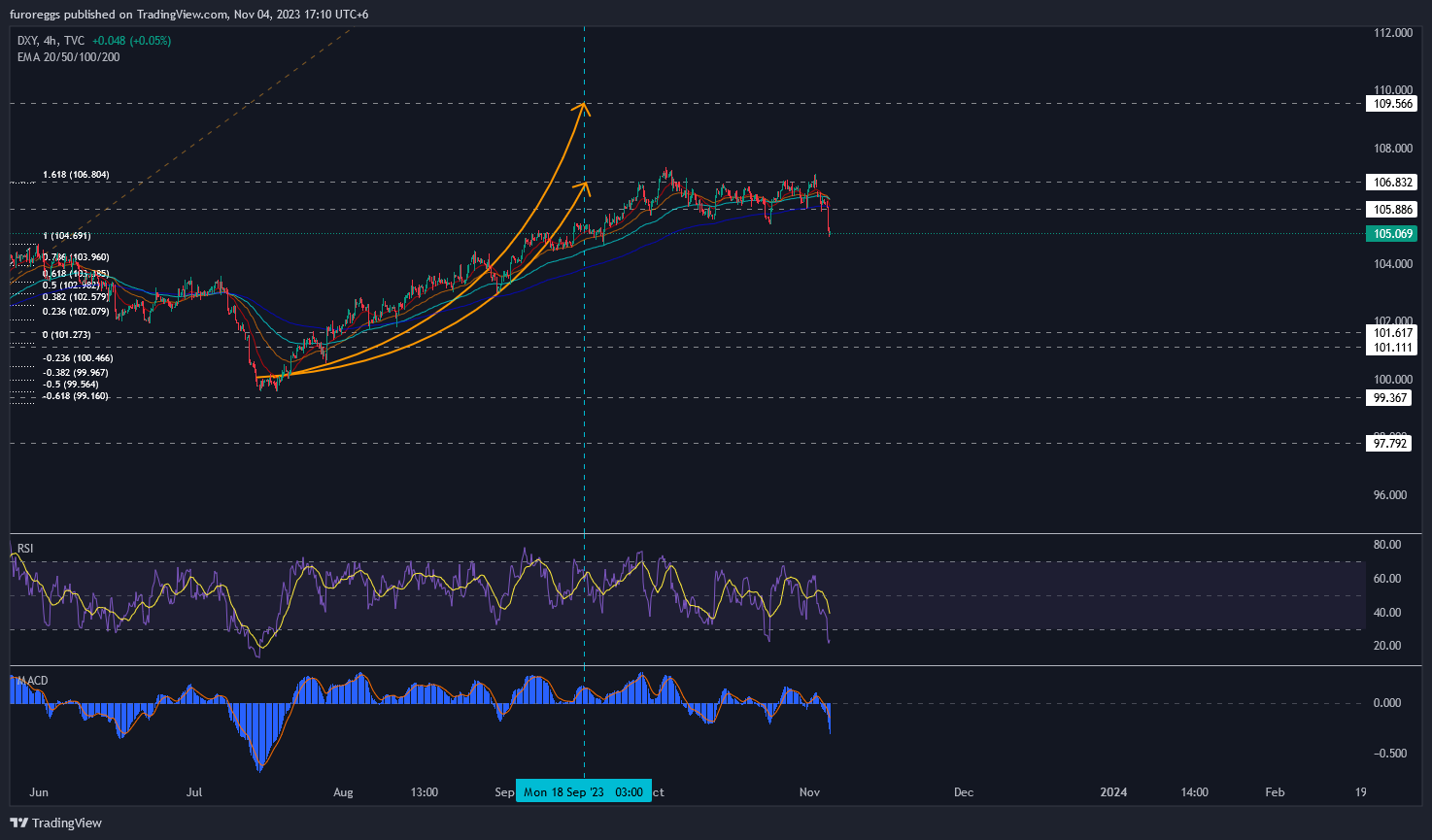1432x840 pixels.
Task: Select the 101.111 price label
Action: [1393, 348]
